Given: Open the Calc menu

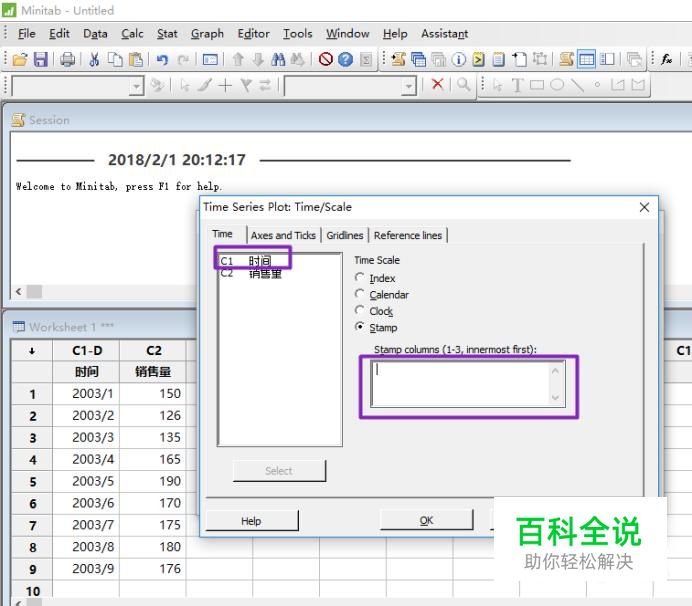Looking at the screenshot, I should coord(132,34).
